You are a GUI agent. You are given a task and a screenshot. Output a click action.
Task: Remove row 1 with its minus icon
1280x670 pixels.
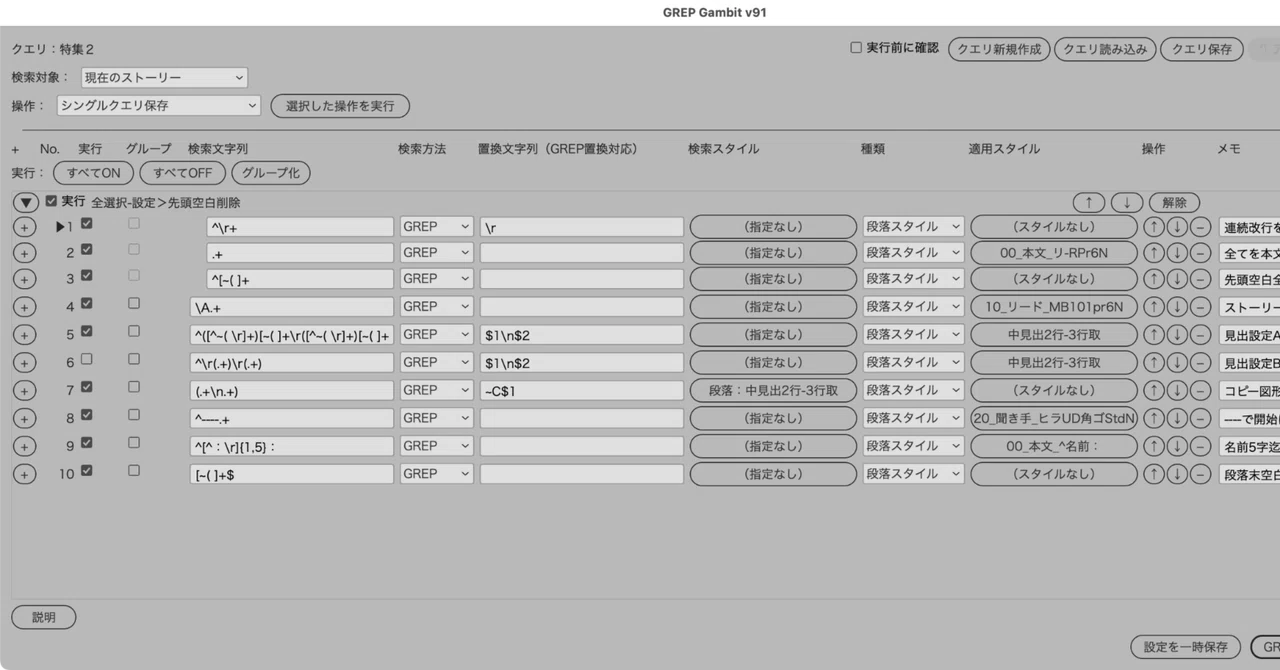(1201, 227)
